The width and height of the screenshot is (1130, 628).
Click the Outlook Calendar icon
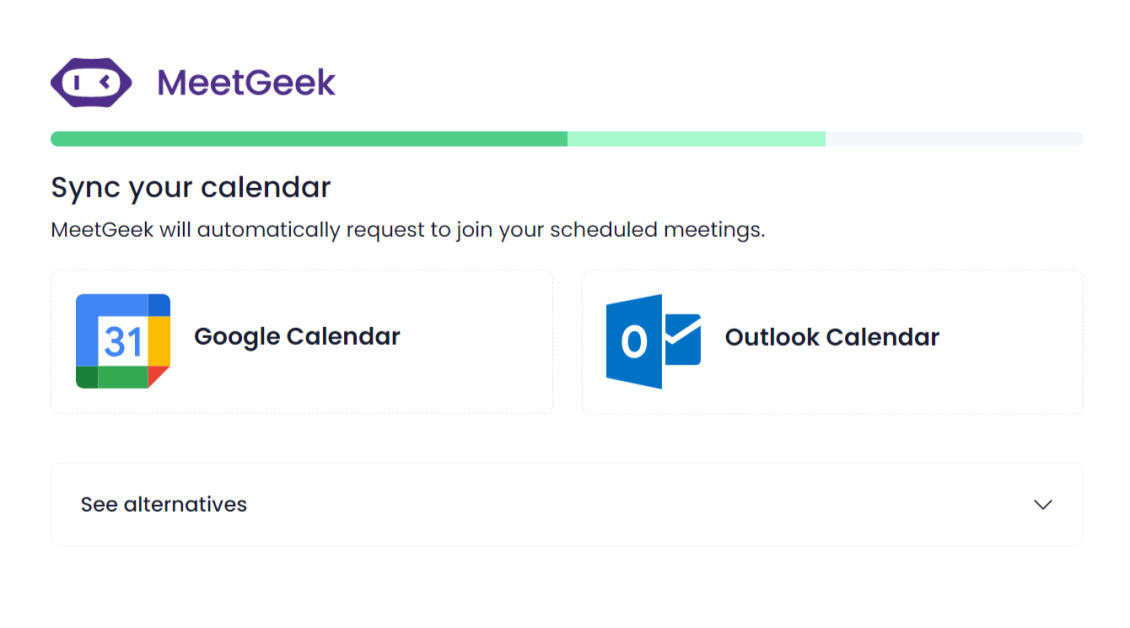click(x=653, y=341)
